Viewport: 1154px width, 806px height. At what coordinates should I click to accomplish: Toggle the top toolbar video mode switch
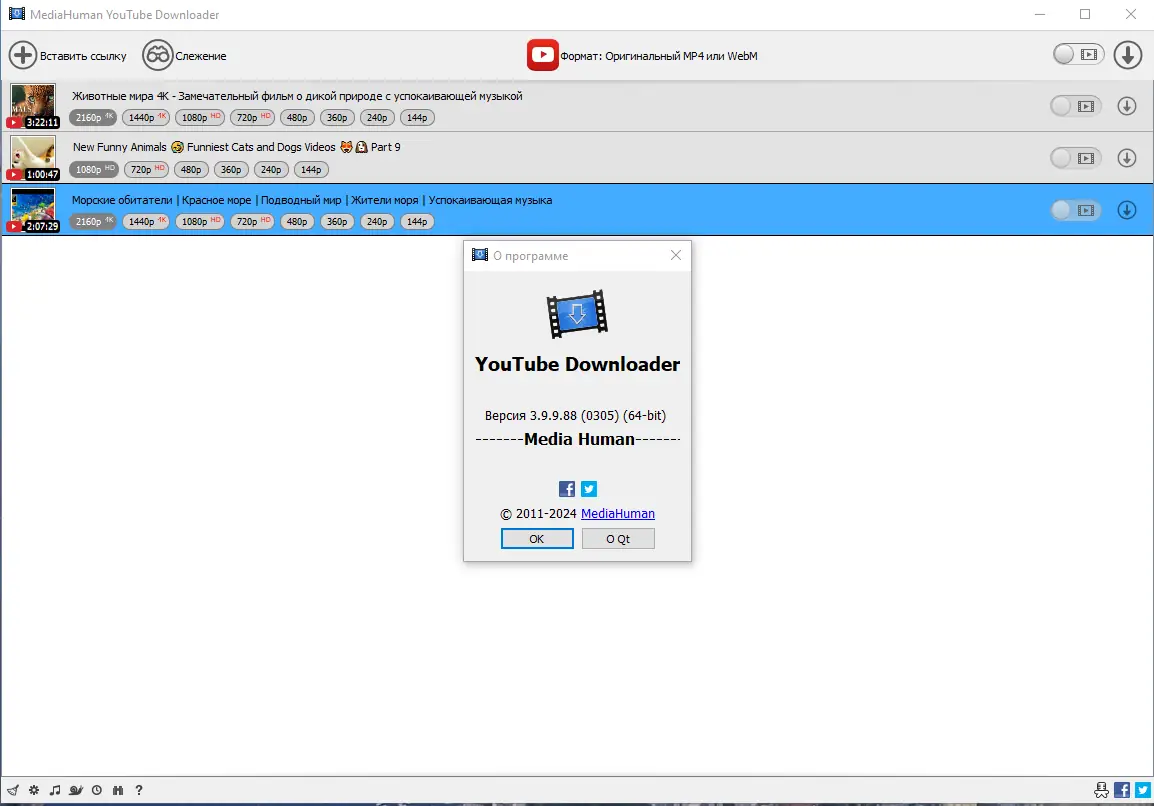(x=1078, y=54)
